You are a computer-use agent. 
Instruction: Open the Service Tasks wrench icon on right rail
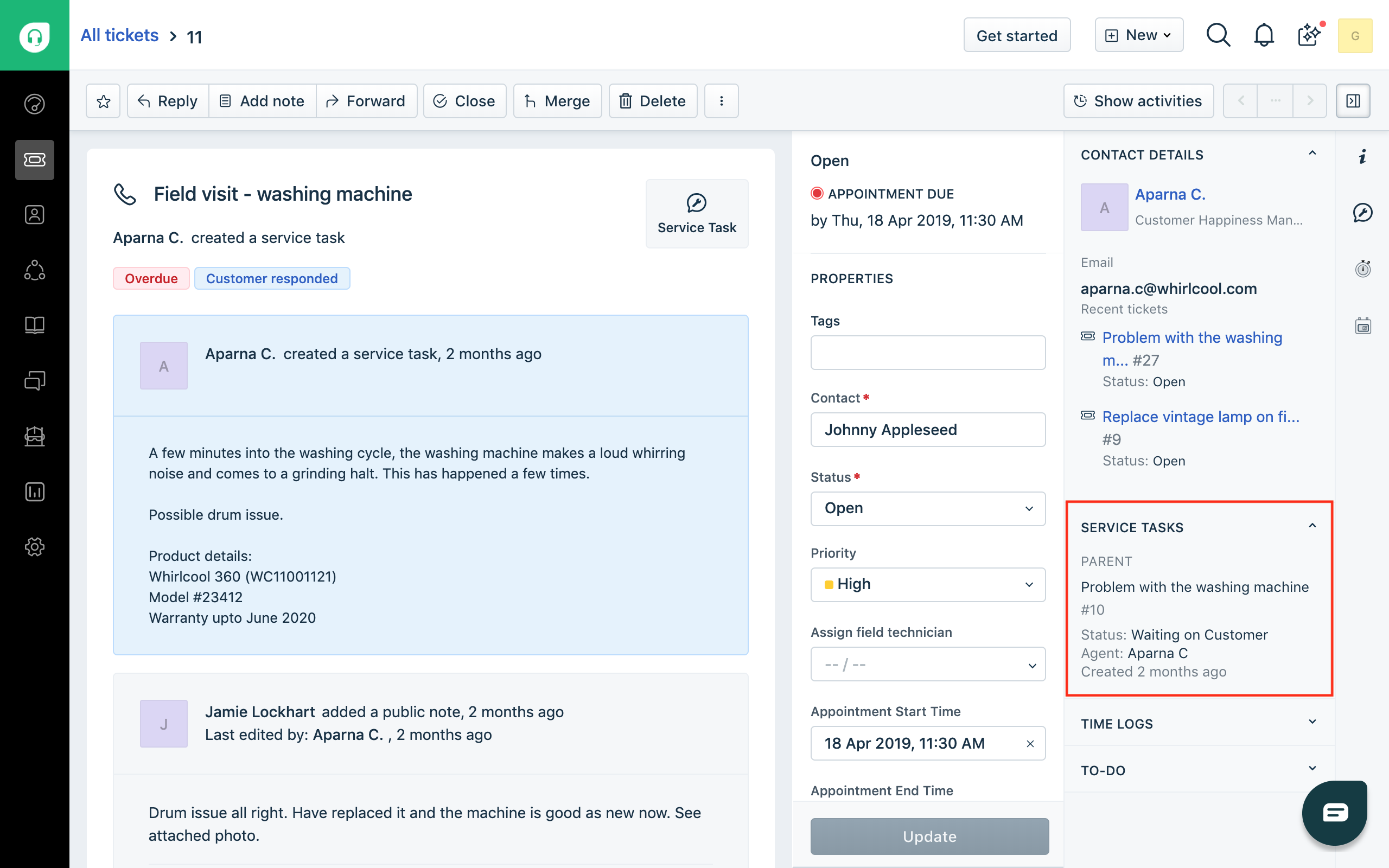pyautogui.click(x=1363, y=213)
